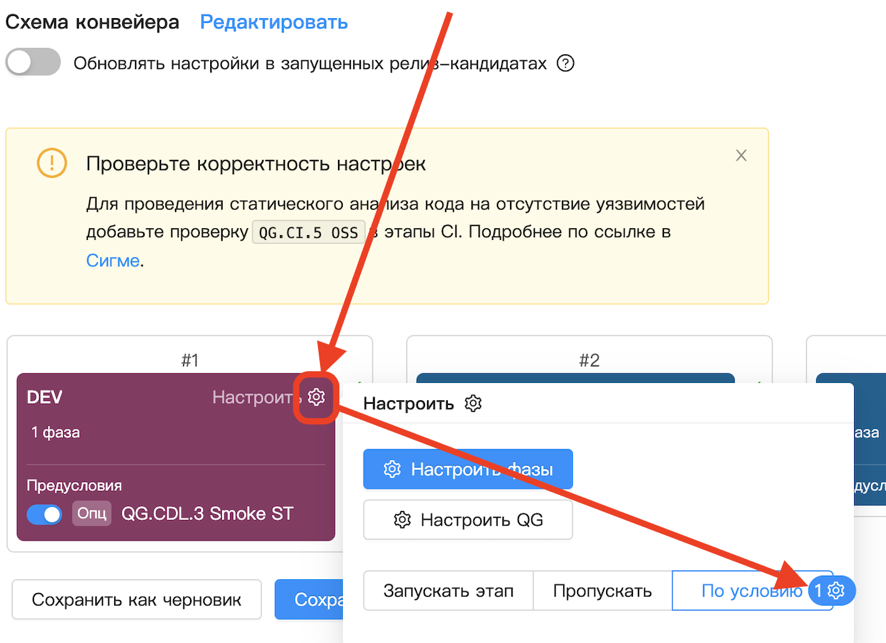The image size is (886, 643).
Task: Toggle Обновлять настройки в запущенных релиз-кандидатах switch
Action: [x=33, y=63]
